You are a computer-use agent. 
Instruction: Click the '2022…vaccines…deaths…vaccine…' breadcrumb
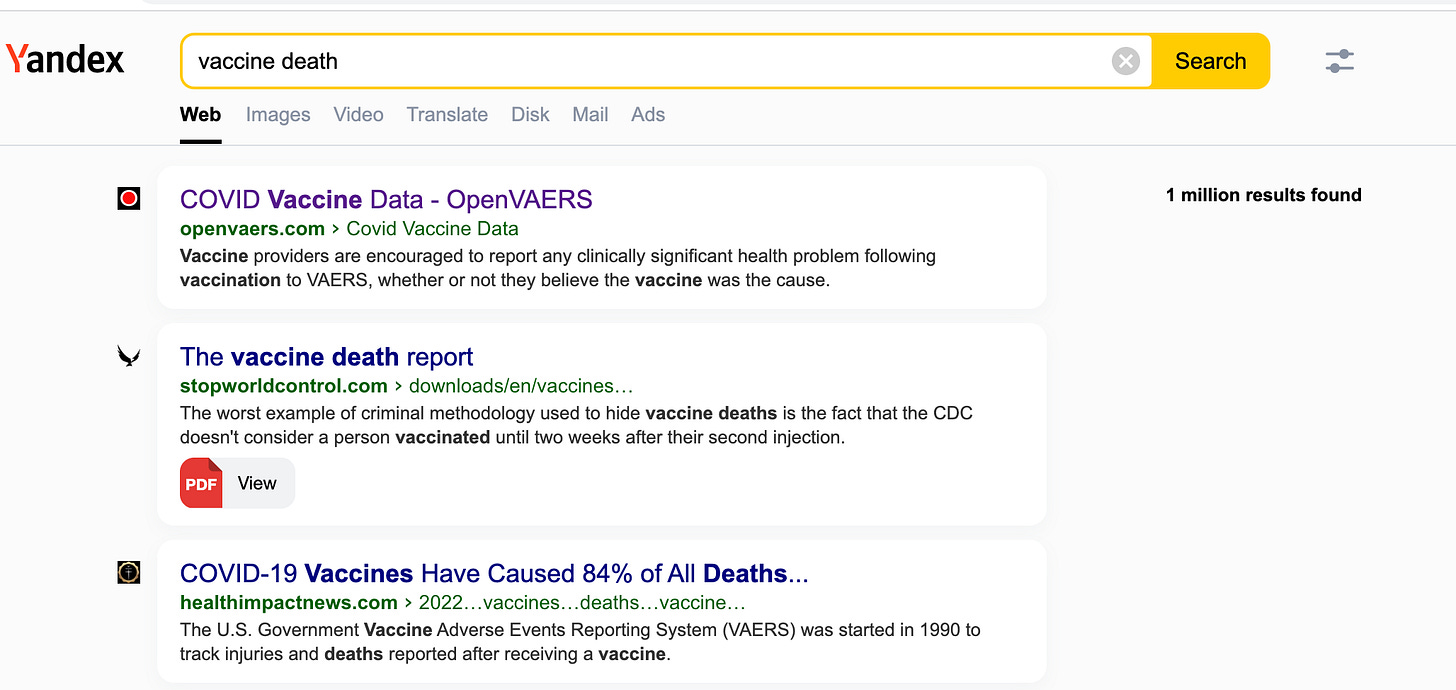[582, 603]
